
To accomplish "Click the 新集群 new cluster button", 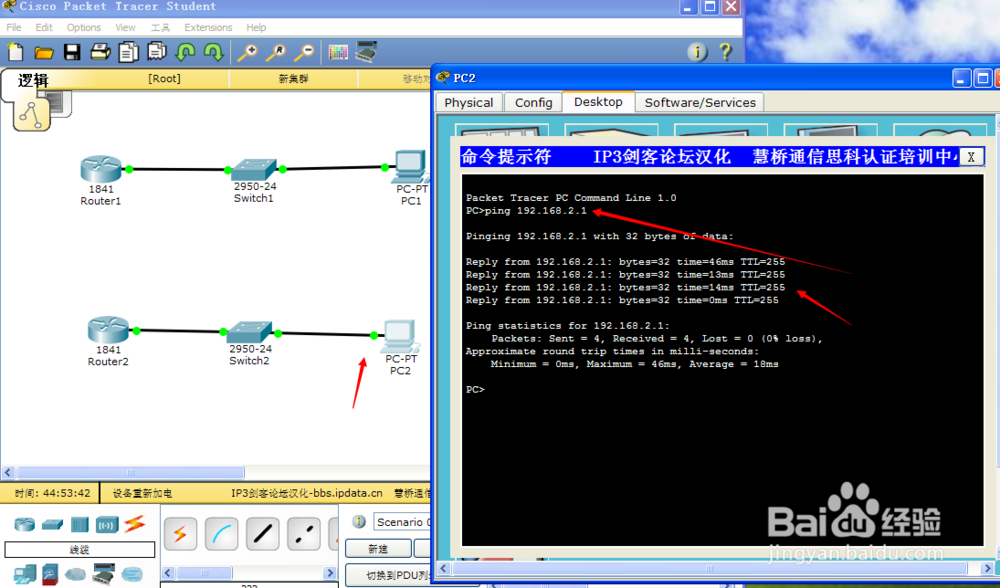I will point(293,78).
